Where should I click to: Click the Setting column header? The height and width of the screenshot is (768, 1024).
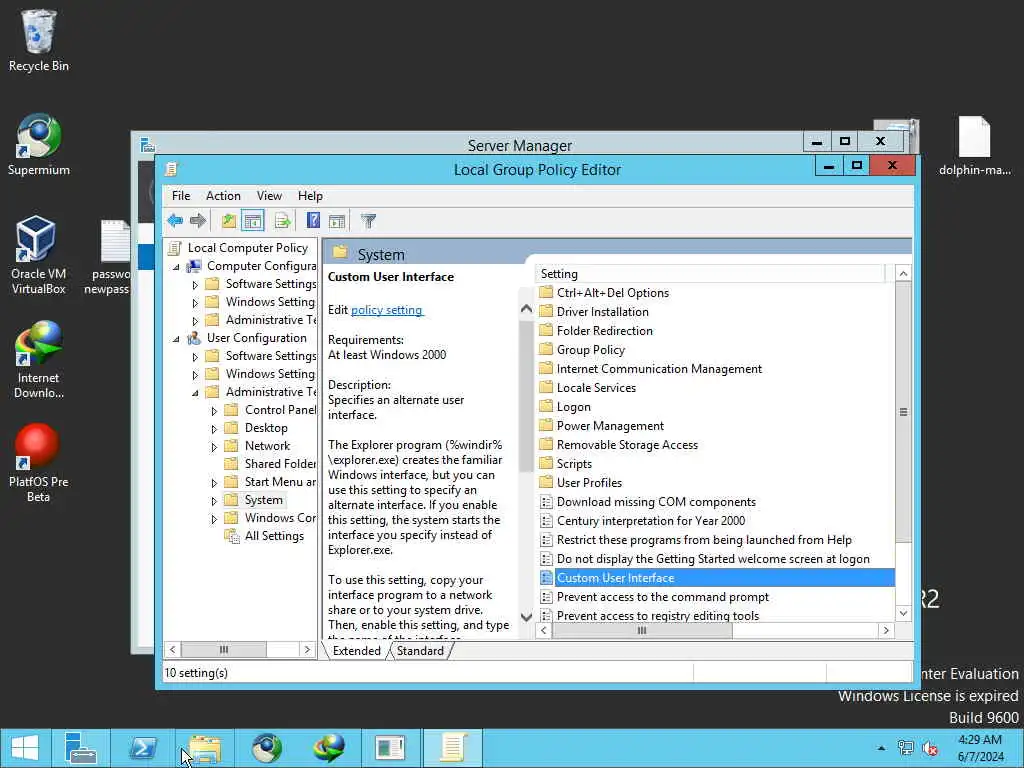[709, 274]
